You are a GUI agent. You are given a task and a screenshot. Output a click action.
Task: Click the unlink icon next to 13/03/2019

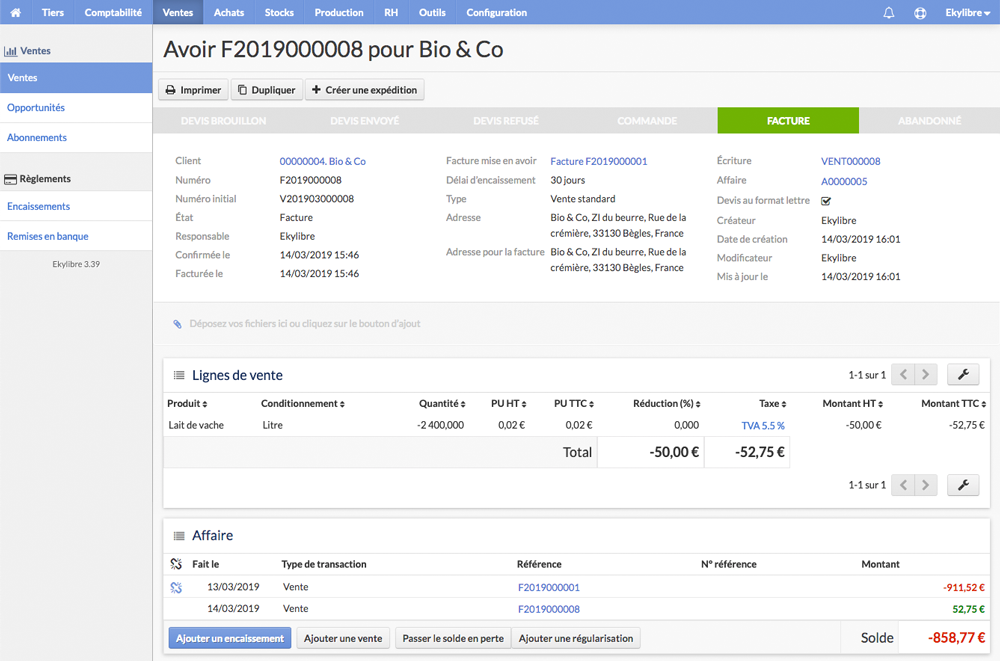[176, 587]
